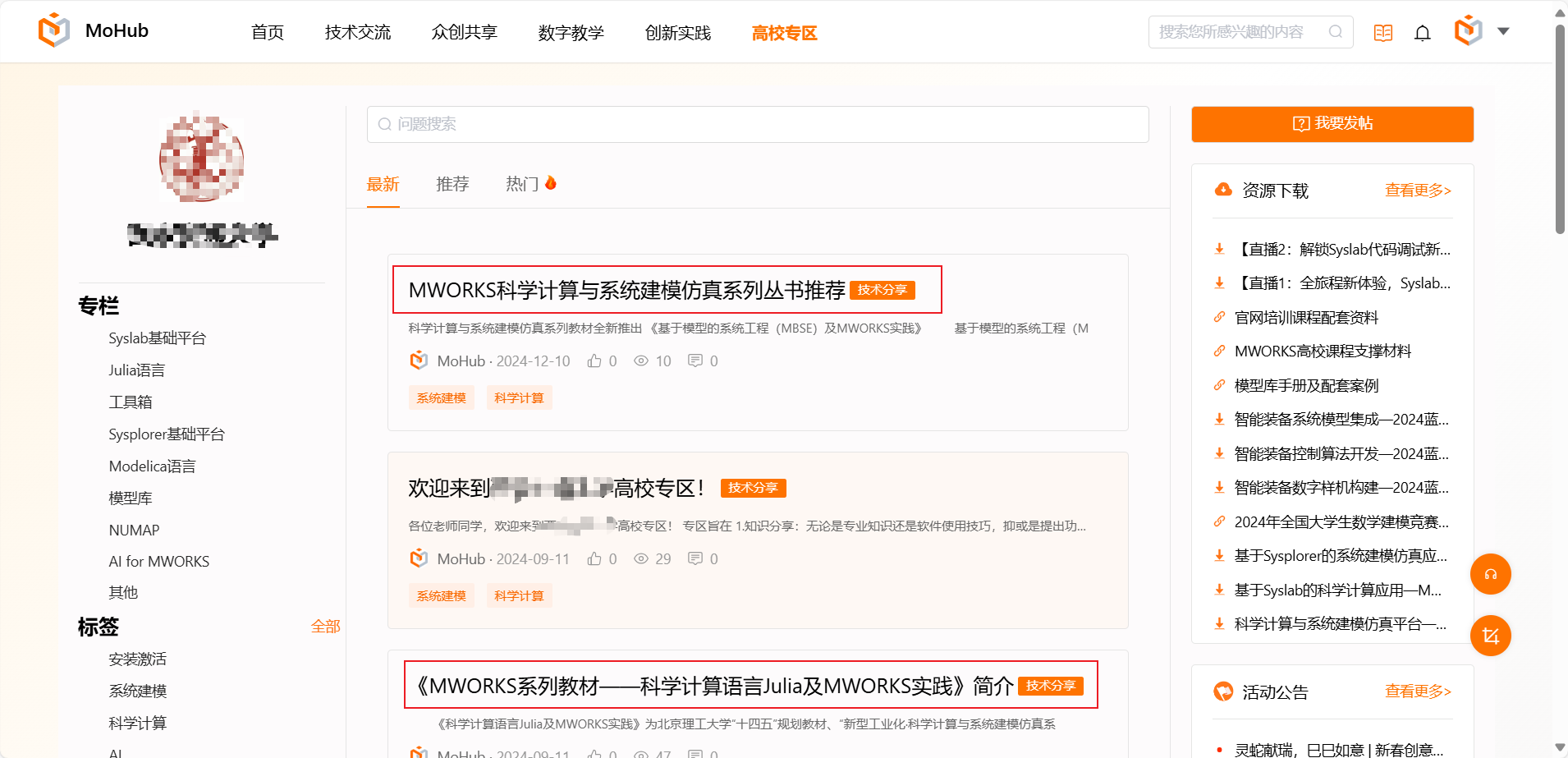Image resolution: width=1568 pixels, height=758 pixels.
Task: Select 其他 column
Action: [x=123, y=593]
